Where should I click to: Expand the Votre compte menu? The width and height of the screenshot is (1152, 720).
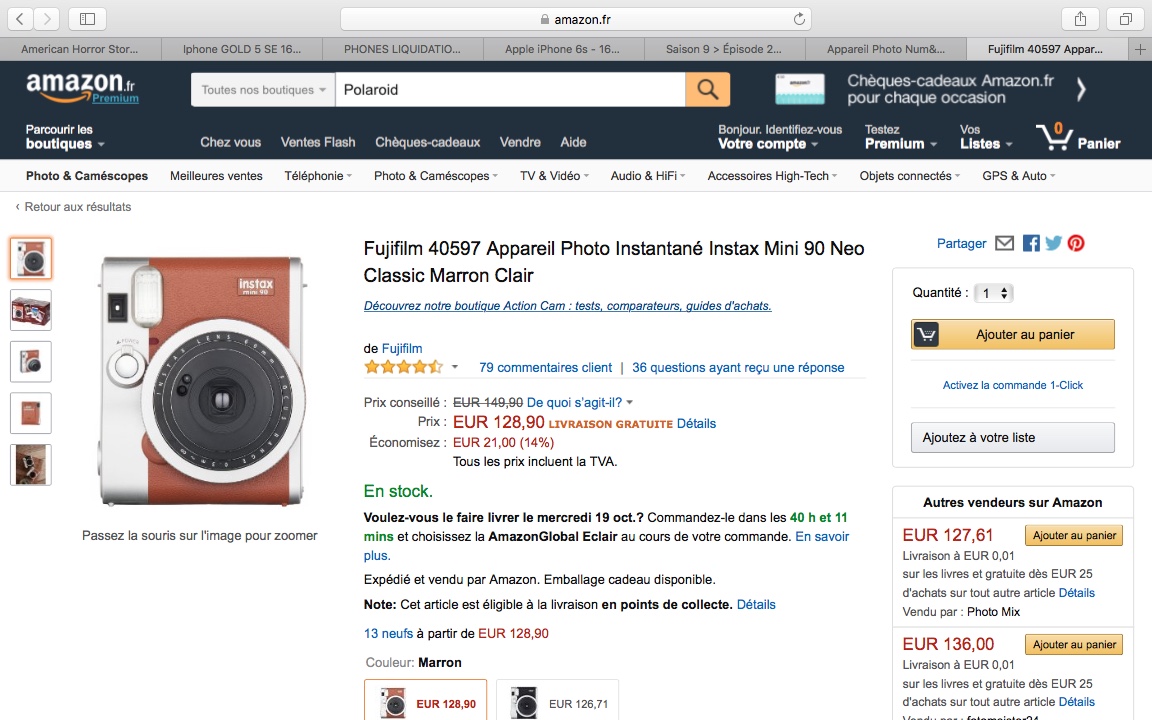tap(767, 144)
